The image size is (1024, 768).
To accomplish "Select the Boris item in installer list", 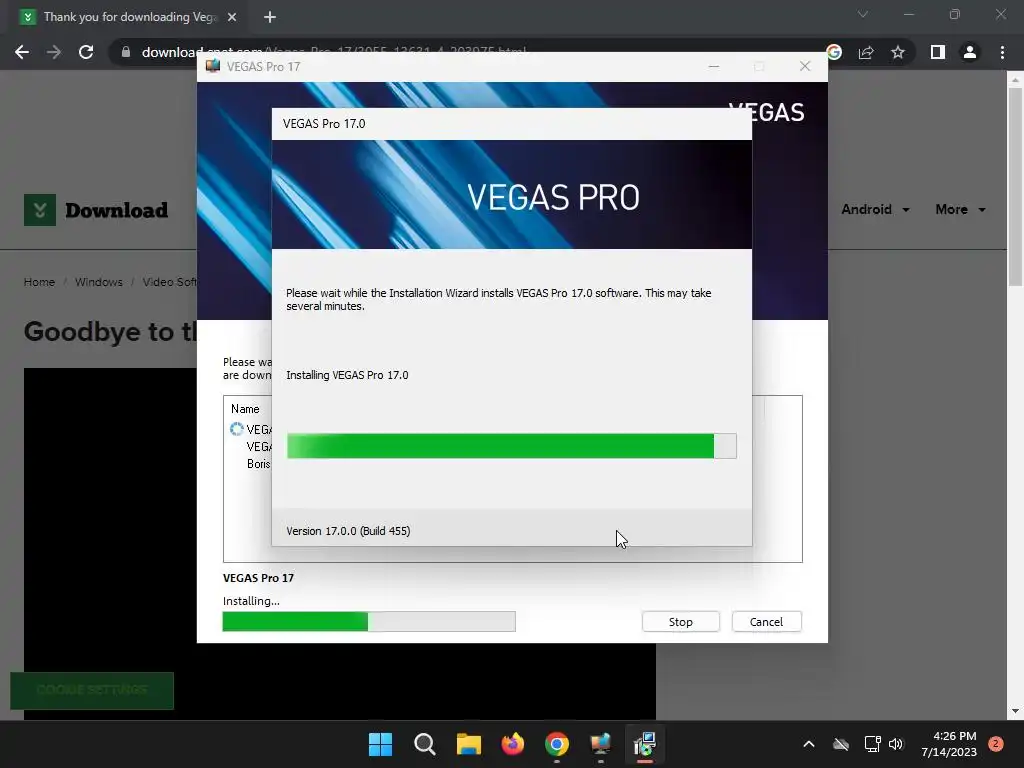I will (x=259, y=464).
